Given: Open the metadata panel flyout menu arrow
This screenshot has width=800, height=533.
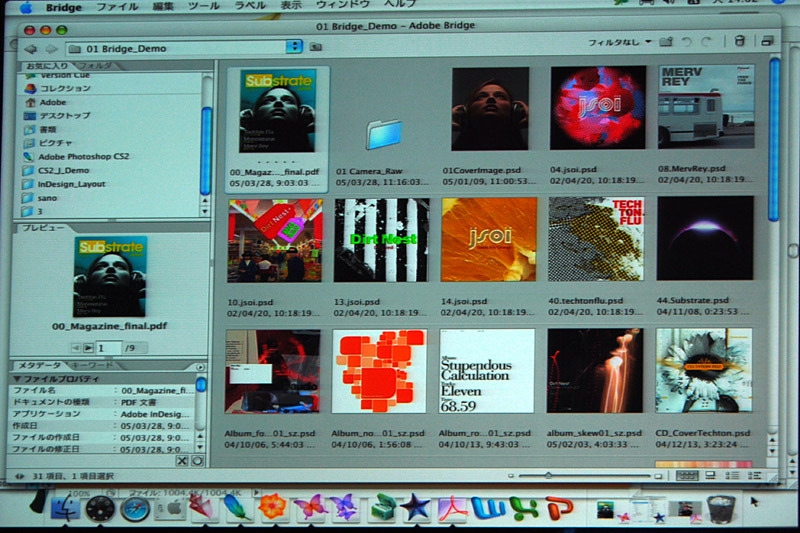Looking at the screenshot, I should coord(201,367).
